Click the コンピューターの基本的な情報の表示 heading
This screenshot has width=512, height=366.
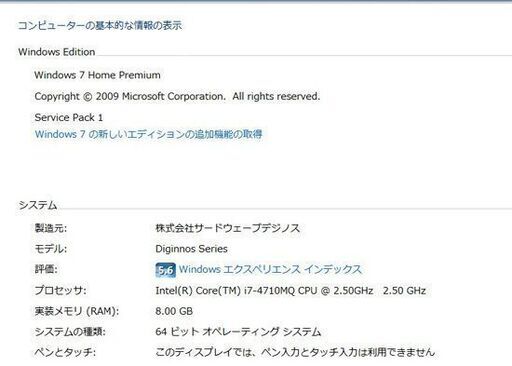point(100,25)
